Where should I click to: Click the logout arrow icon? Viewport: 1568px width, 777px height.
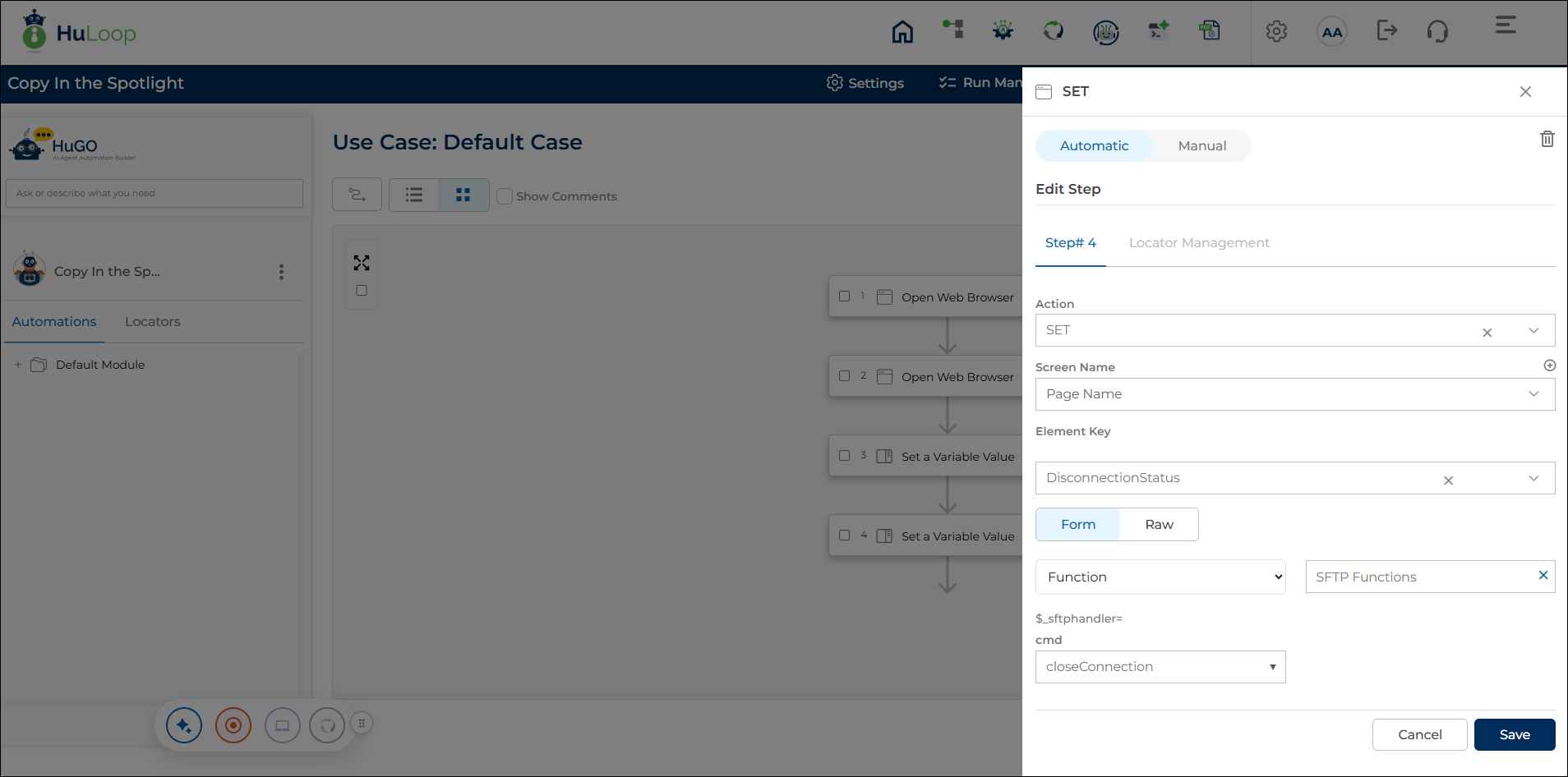click(1386, 30)
